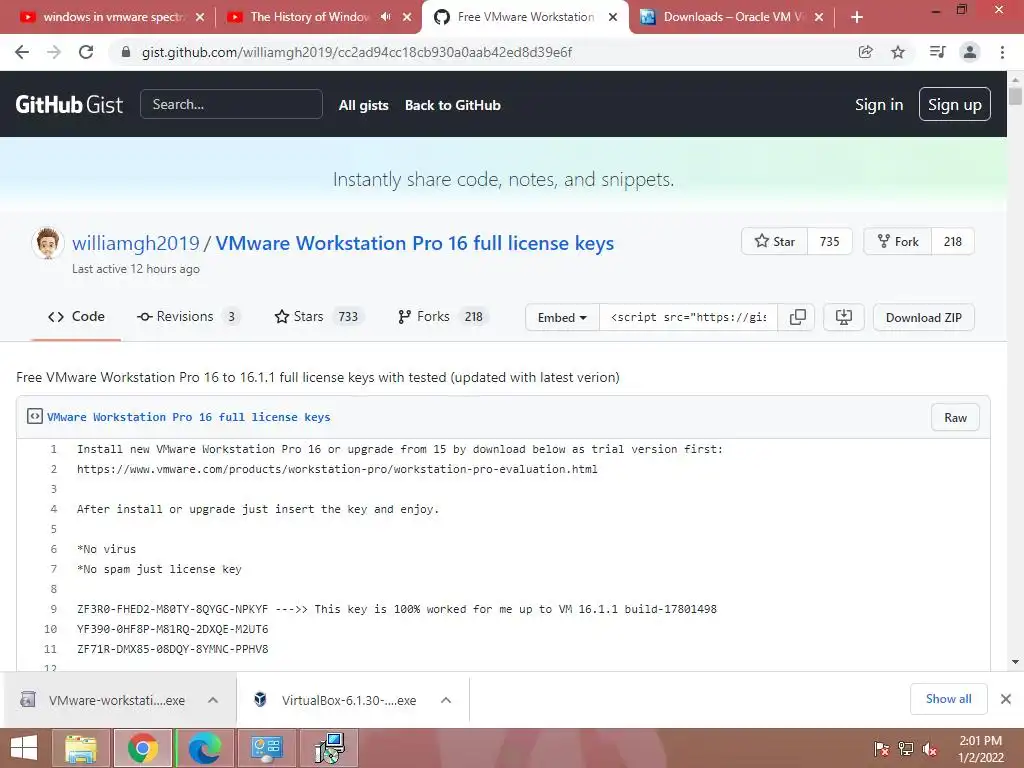
Task: Close the downloads bar
Action: [x=1006, y=699]
